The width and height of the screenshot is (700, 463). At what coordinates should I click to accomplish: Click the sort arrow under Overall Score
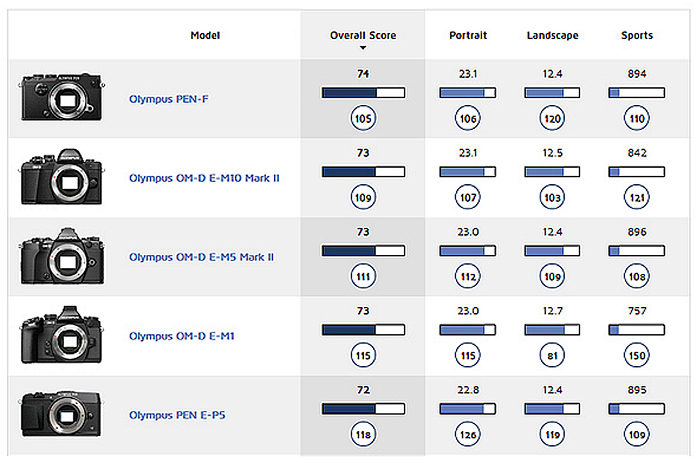363,48
